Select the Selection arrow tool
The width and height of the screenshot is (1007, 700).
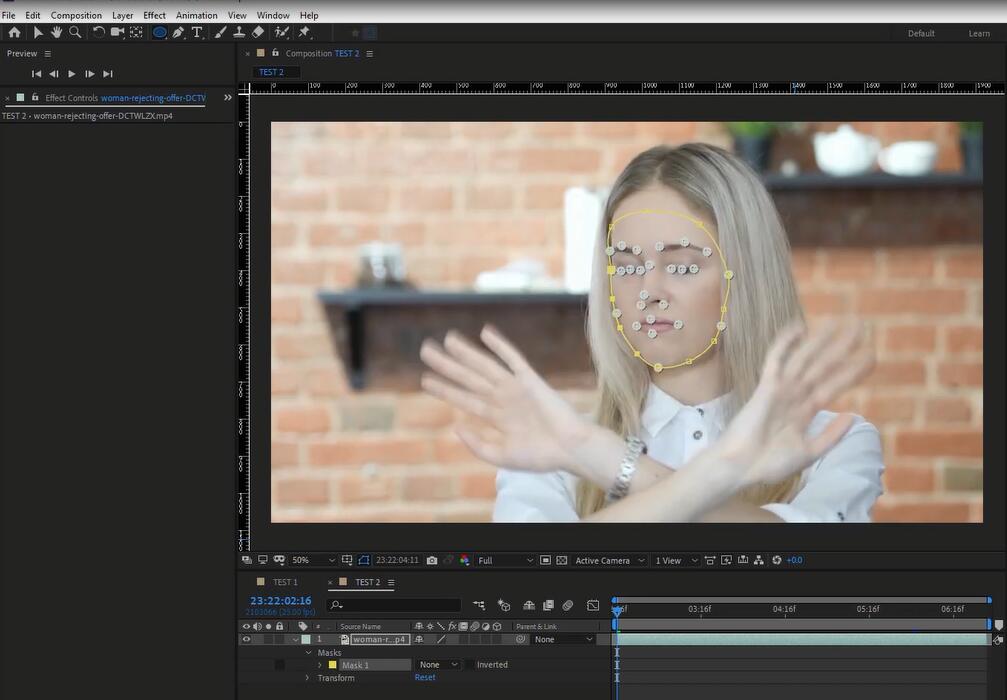[x=38, y=32]
